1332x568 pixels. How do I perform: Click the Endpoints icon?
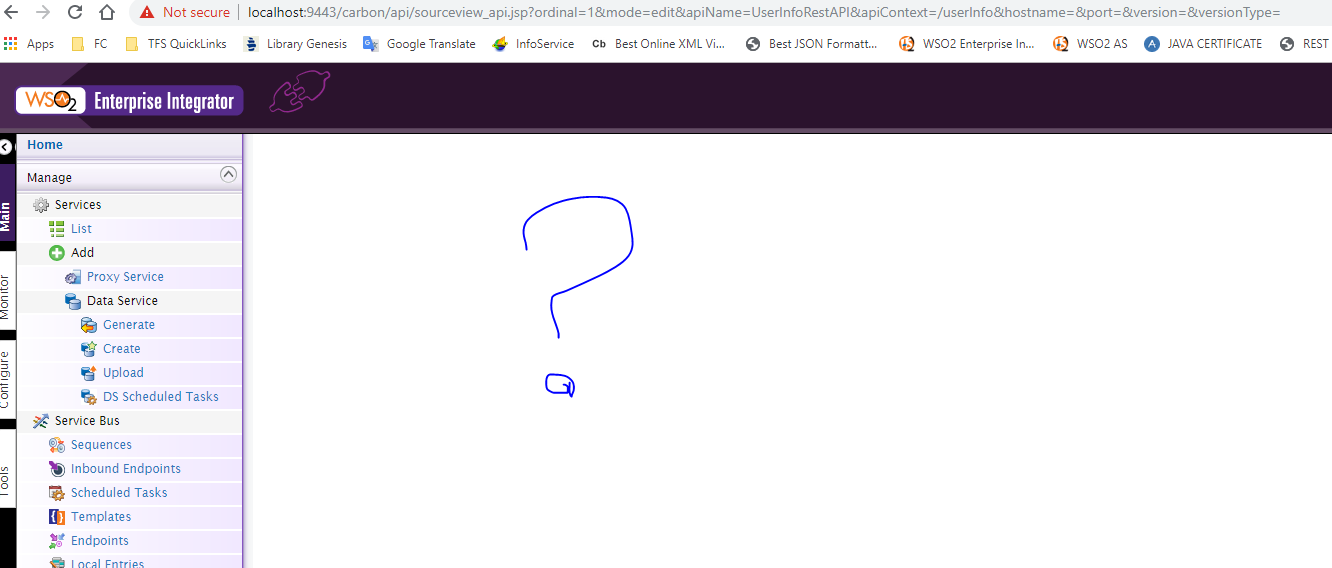(57, 541)
